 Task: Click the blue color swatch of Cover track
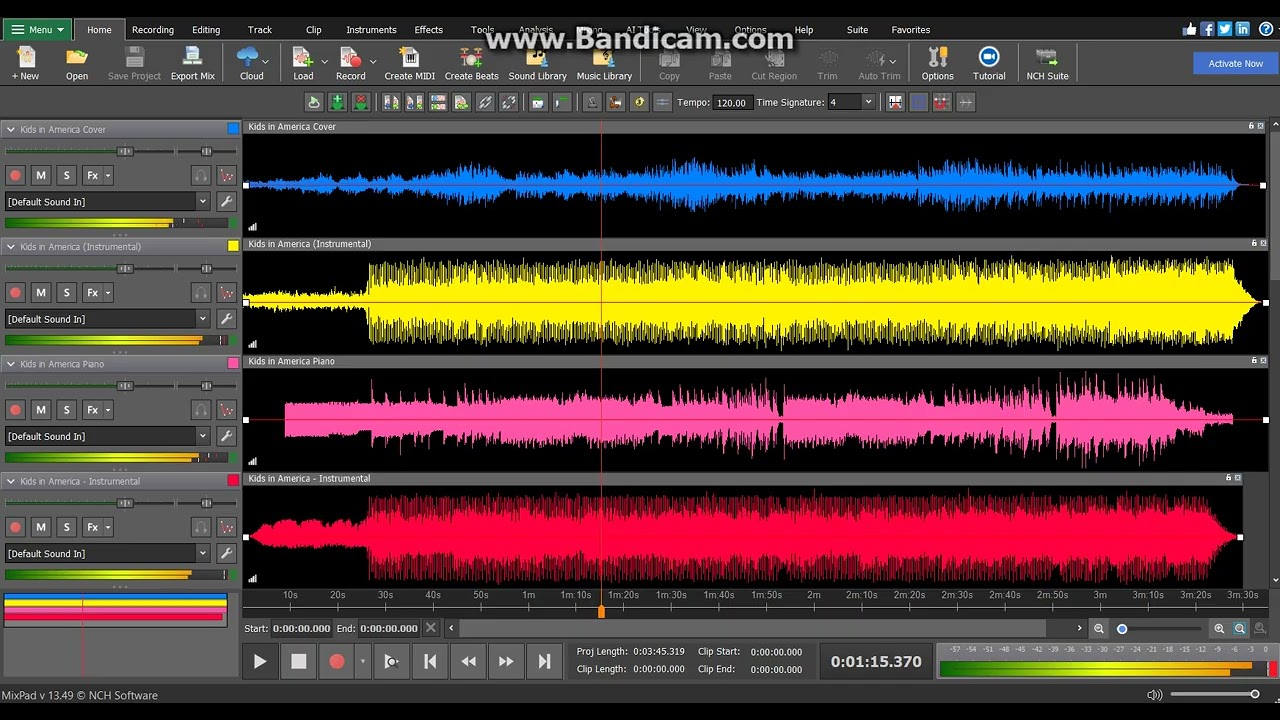tap(233, 129)
